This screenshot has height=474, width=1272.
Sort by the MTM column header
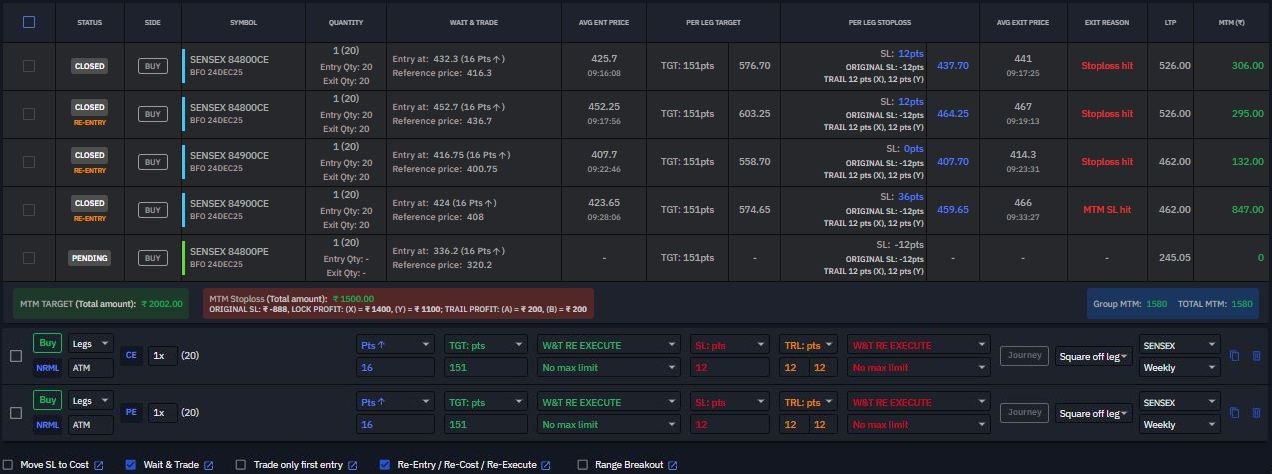pyautogui.click(x=1232, y=22)
